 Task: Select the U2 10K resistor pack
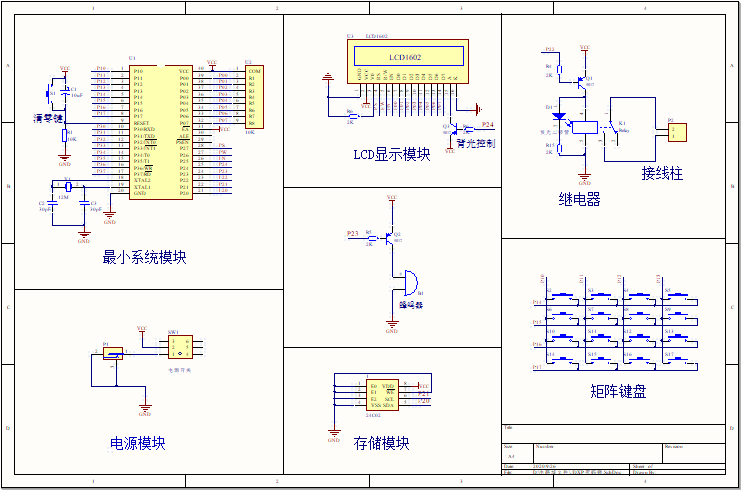click(x=254, y=97)
